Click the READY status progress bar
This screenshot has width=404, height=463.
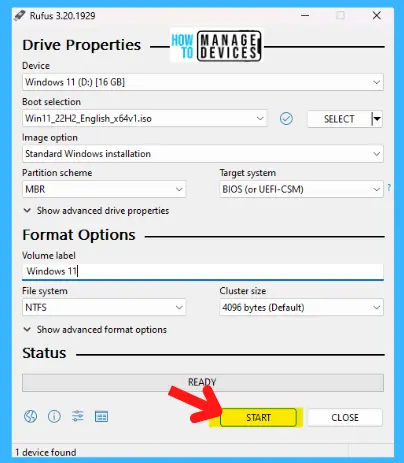pos(203,382)
